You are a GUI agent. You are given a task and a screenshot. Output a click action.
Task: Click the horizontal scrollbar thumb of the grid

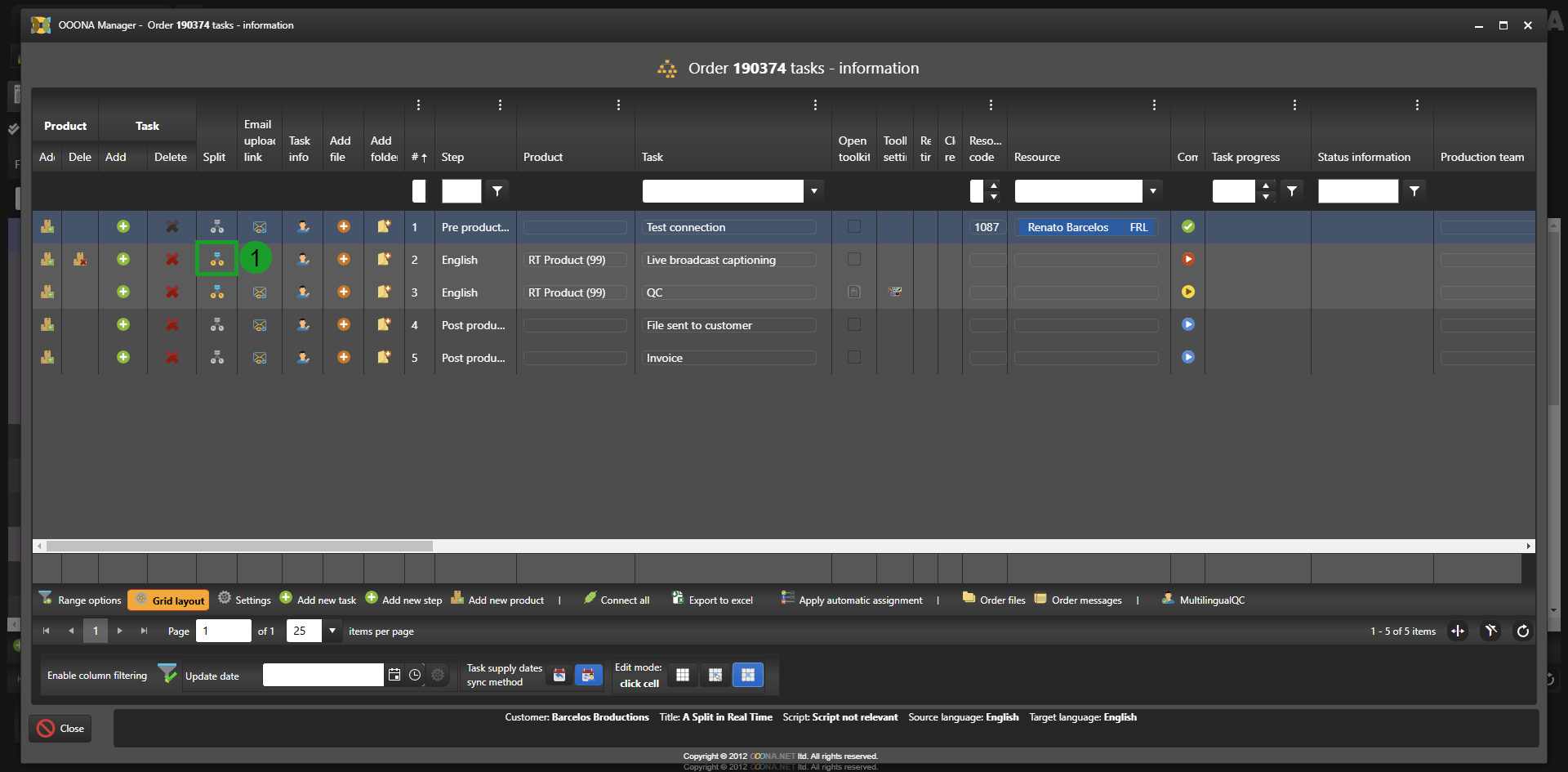[239, 546]
